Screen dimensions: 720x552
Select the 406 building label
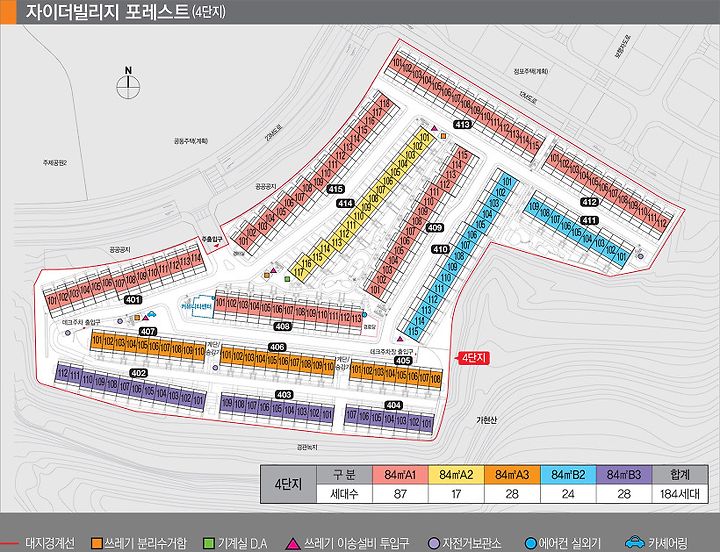pos(277,347)
